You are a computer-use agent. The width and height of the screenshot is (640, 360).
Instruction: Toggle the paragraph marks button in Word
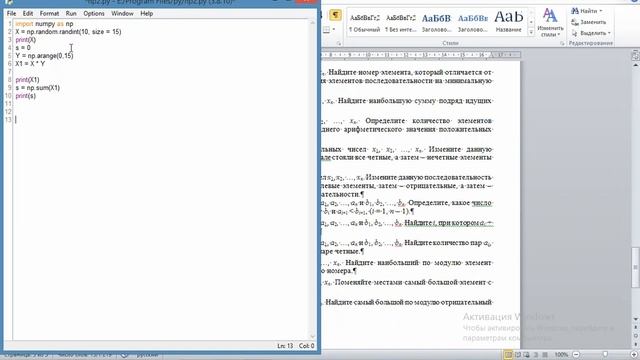tap(335, 16)
